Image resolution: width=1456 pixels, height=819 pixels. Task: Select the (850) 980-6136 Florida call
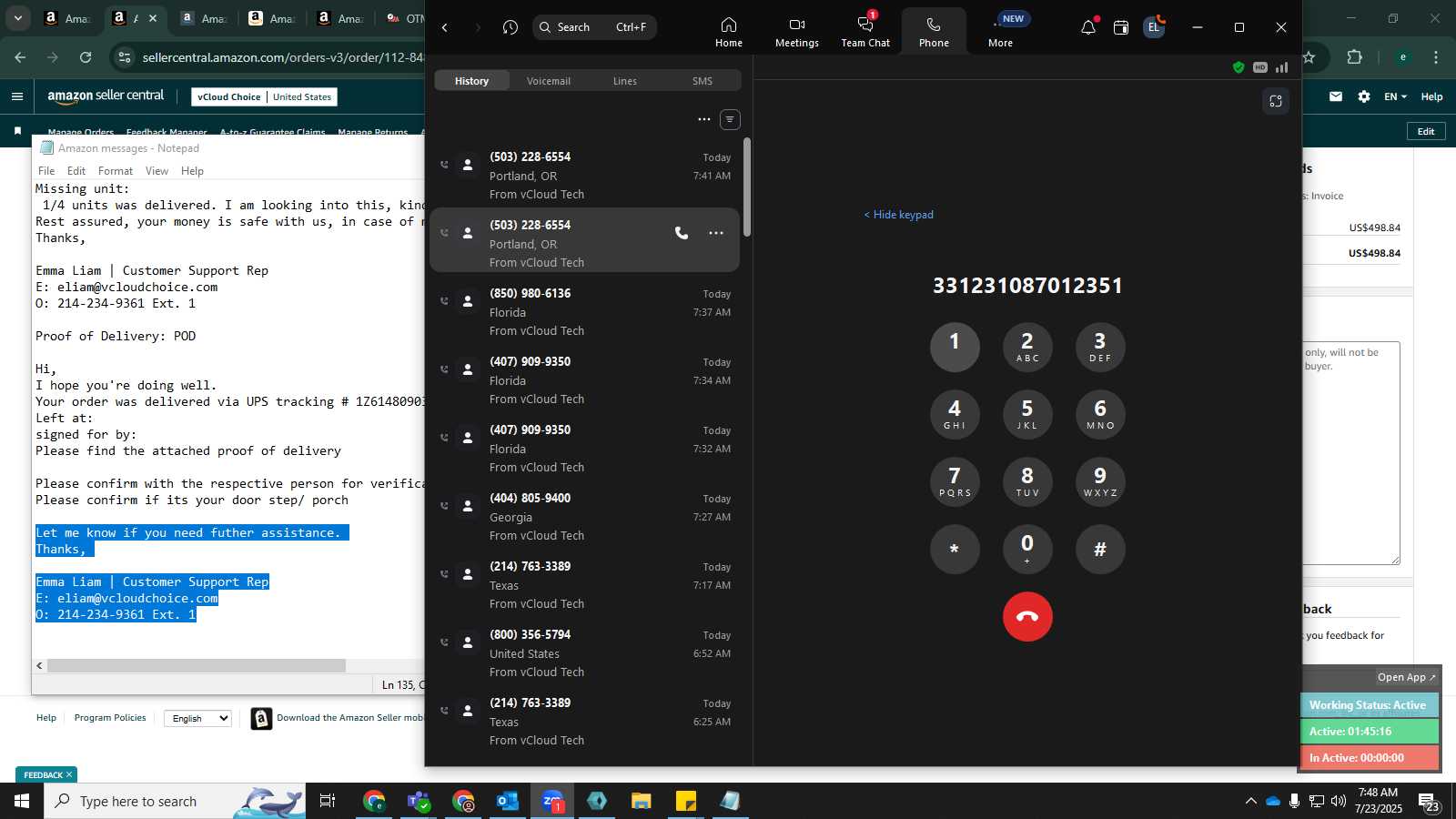(584, 312)
